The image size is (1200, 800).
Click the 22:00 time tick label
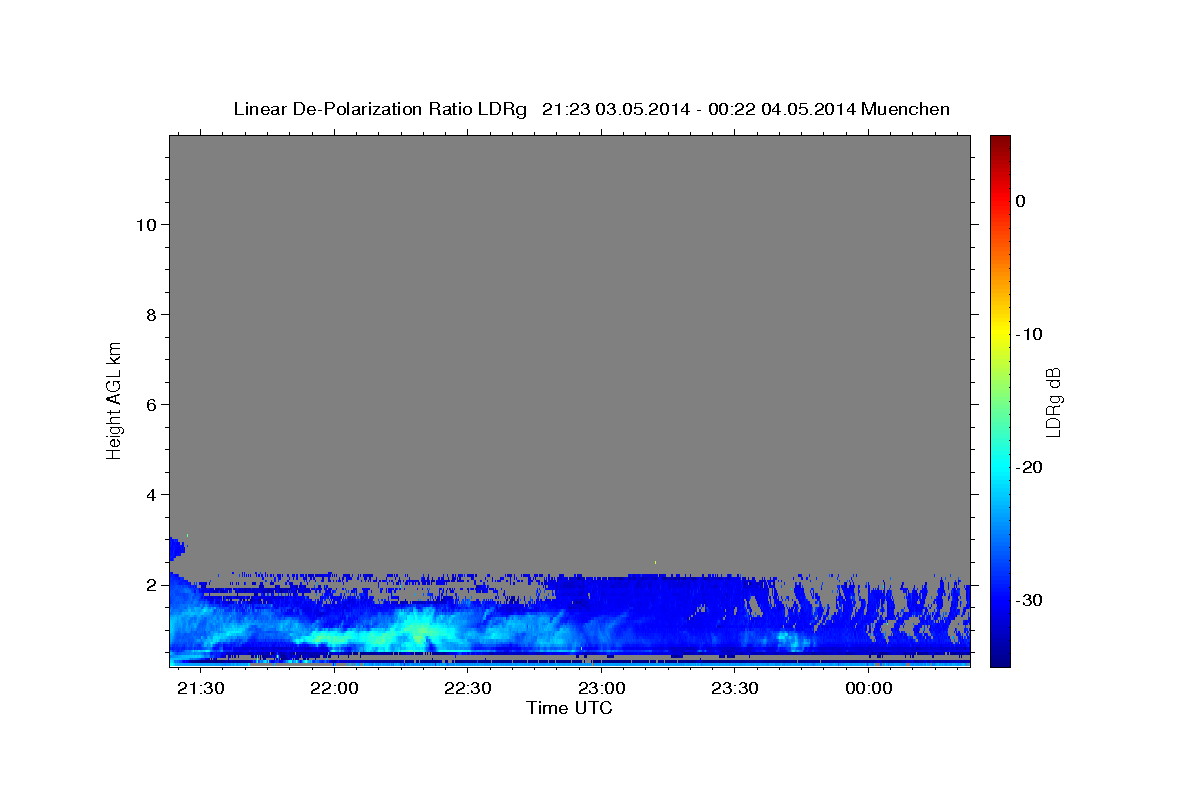(335, 689)
